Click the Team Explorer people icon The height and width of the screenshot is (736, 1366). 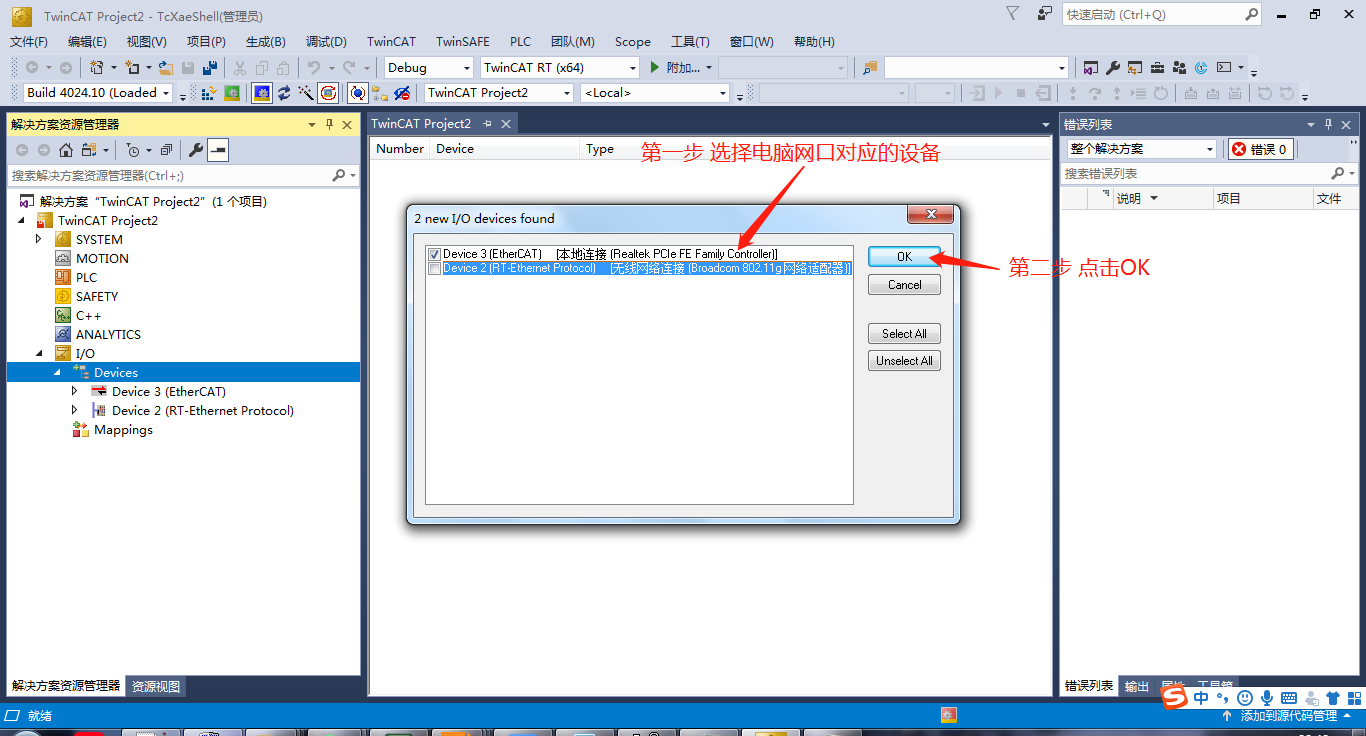pos(1179,68)
